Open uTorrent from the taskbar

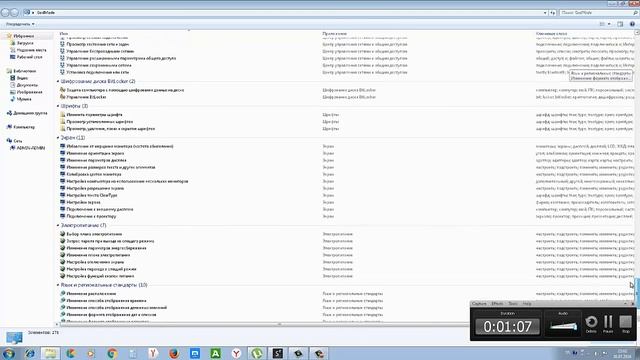(257, 353)
